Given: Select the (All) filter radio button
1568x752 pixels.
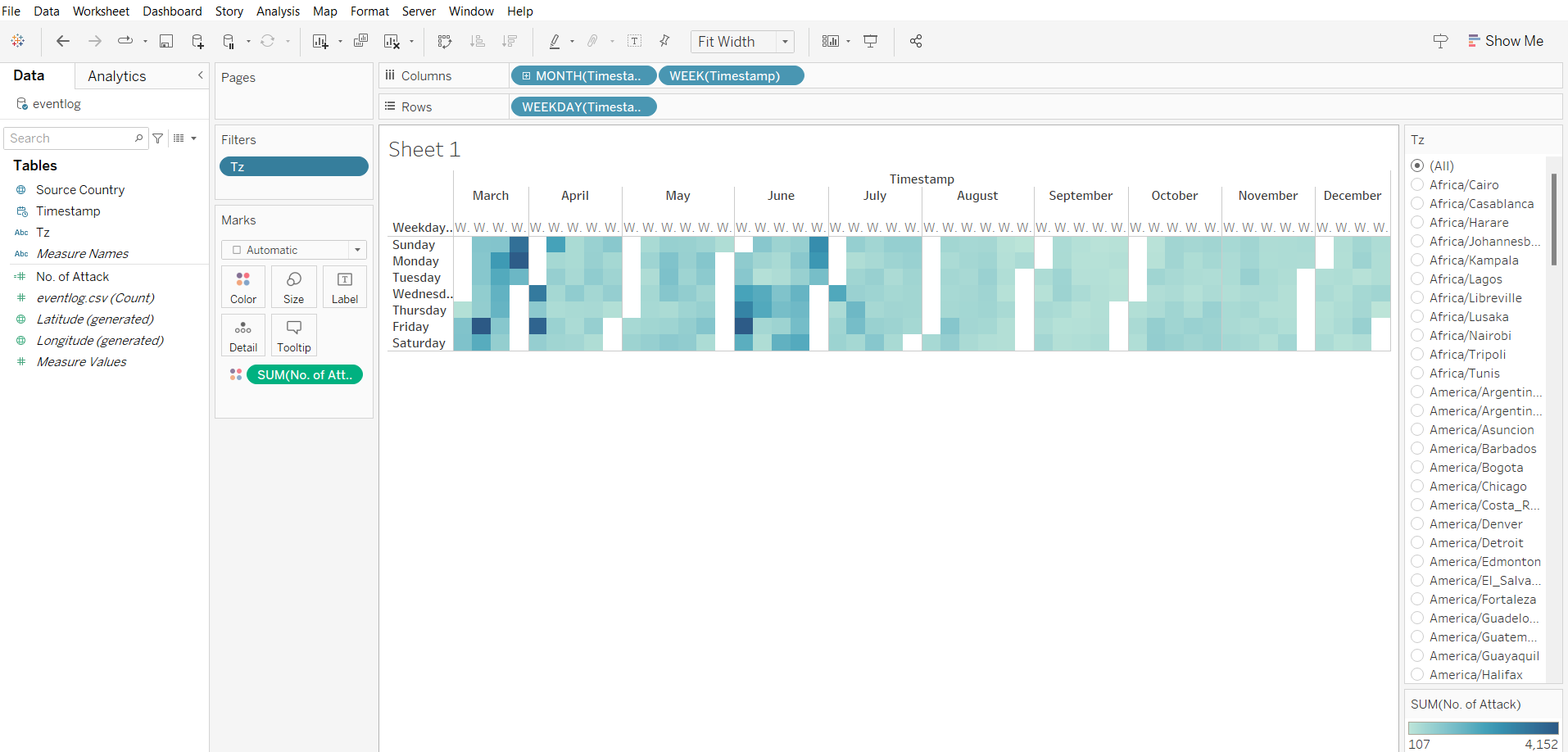Looking at the screenshot, I should click(x=1417, y=165).
